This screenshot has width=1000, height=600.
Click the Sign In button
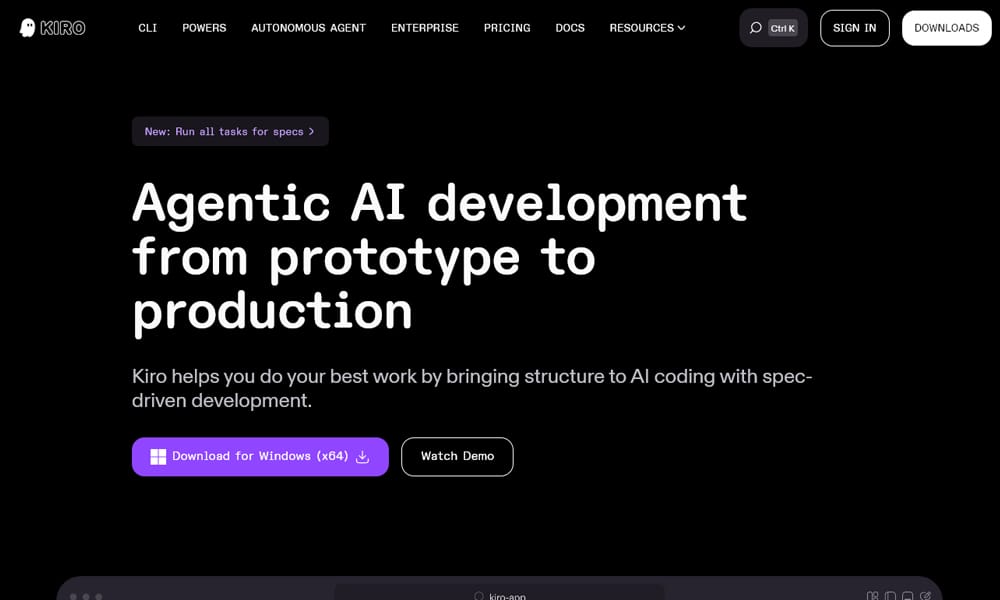click(854, 28)
